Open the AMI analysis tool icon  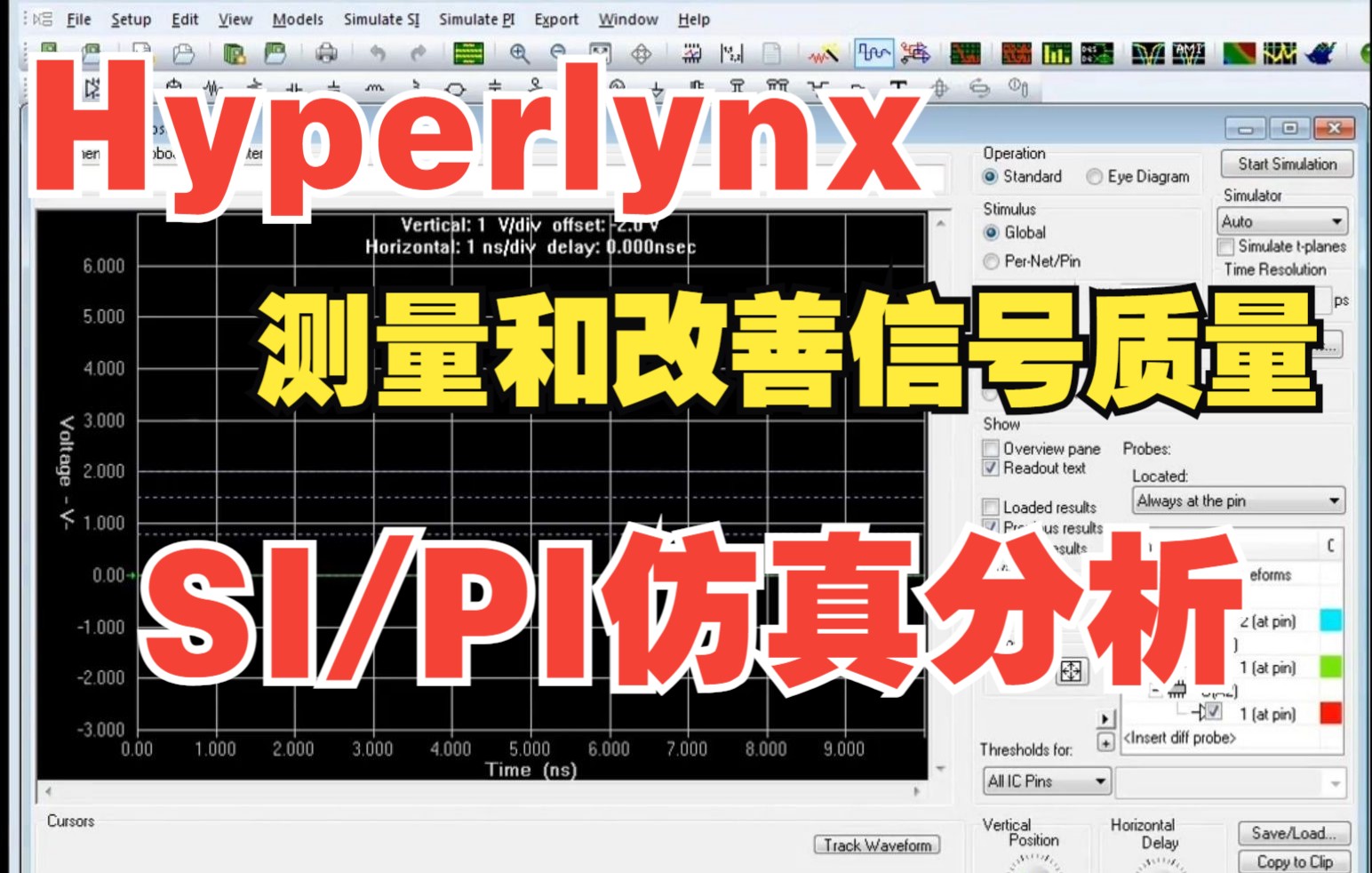[1188, 53]
